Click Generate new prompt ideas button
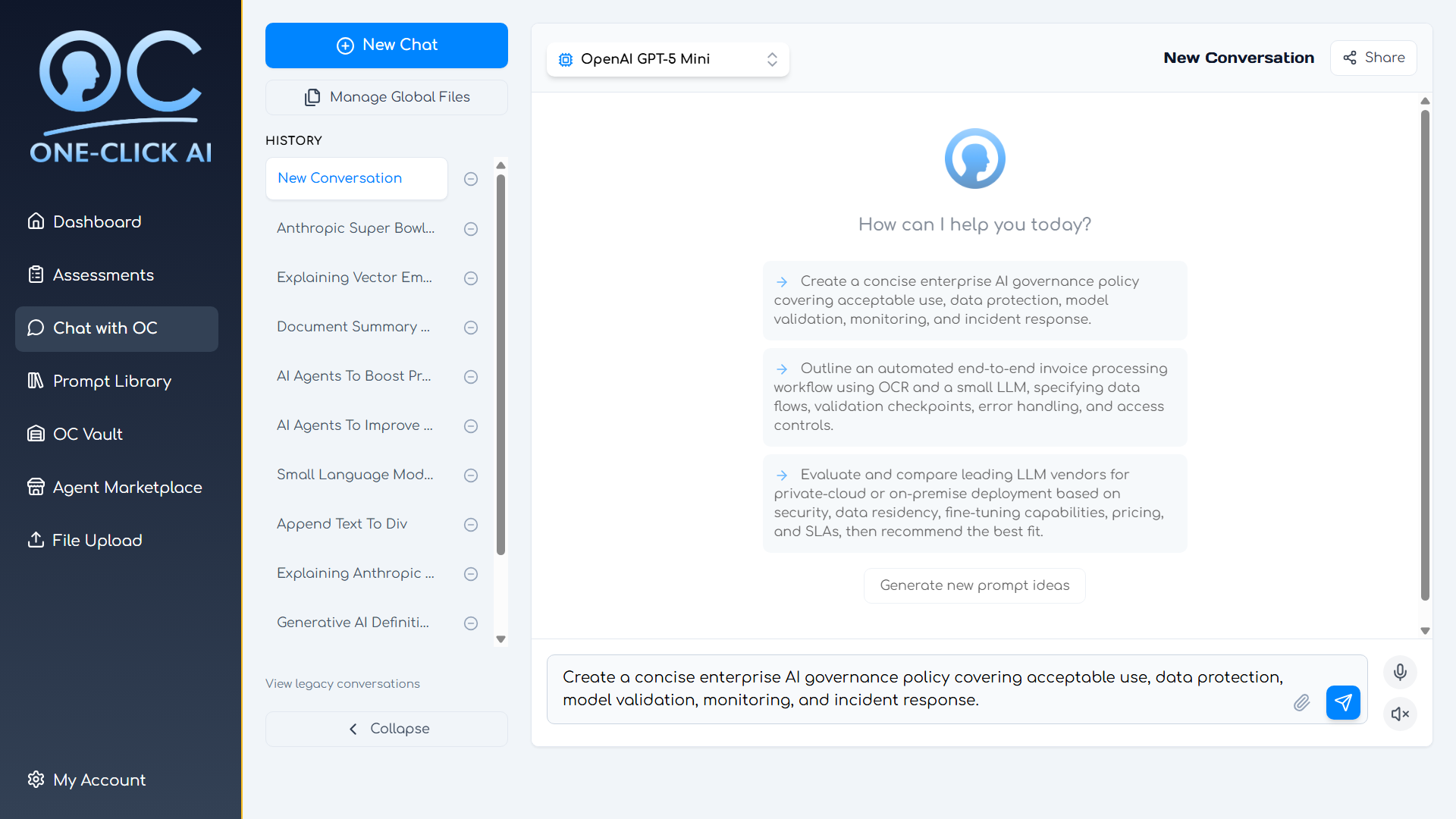The image size is (1456, 819). [x=974, y=585]
